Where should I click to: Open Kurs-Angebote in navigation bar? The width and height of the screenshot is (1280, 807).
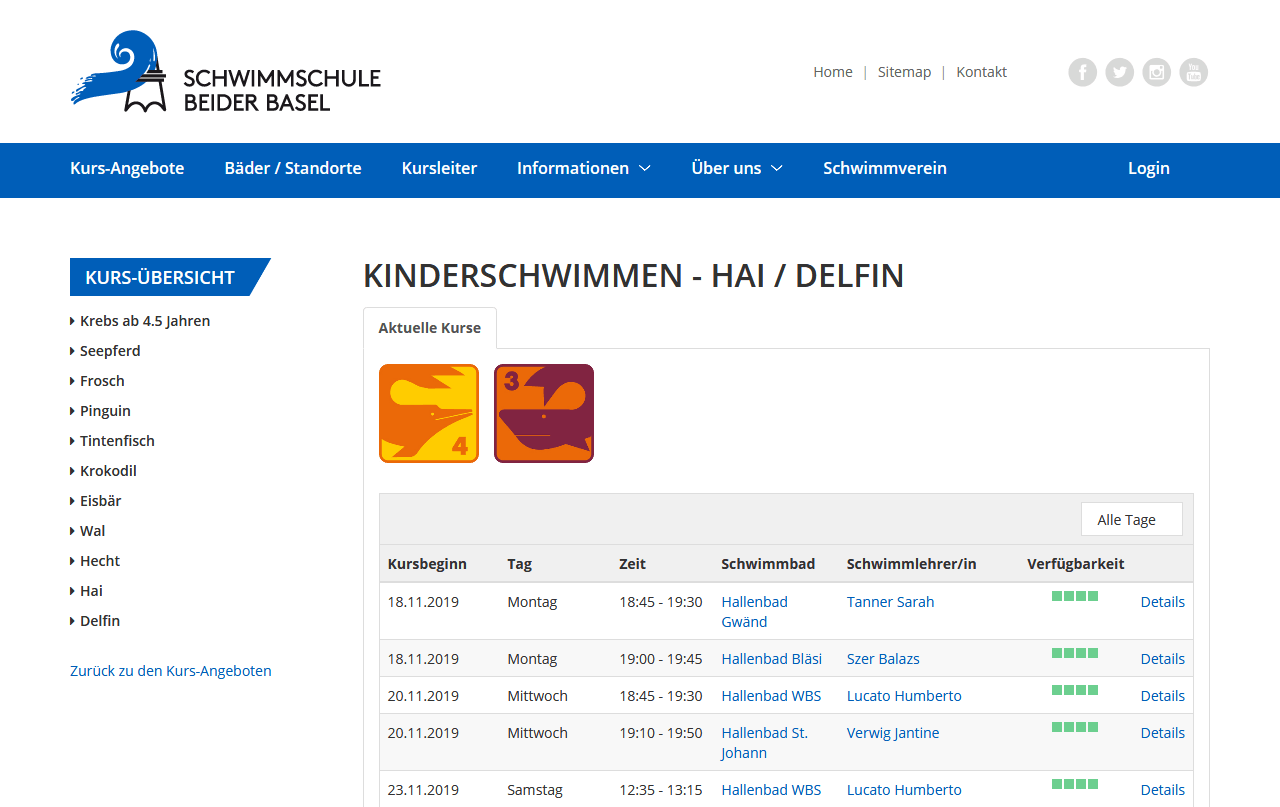tap(127, 168)
